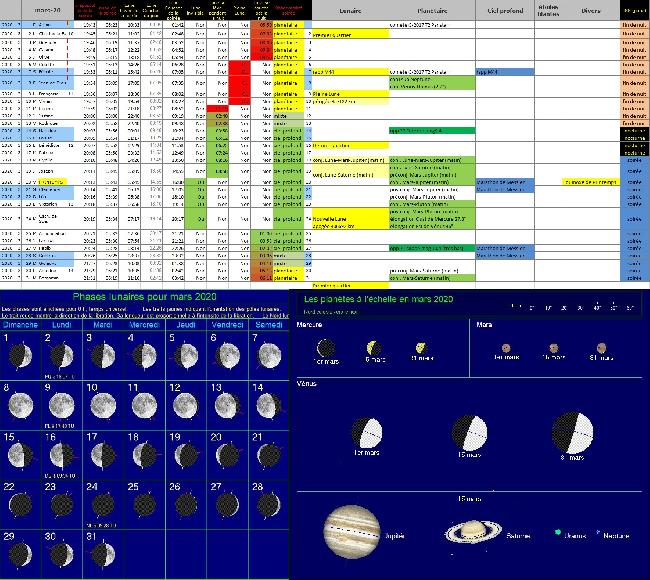Click Vénus phase image for 1er mars

[x=367, y=433]
